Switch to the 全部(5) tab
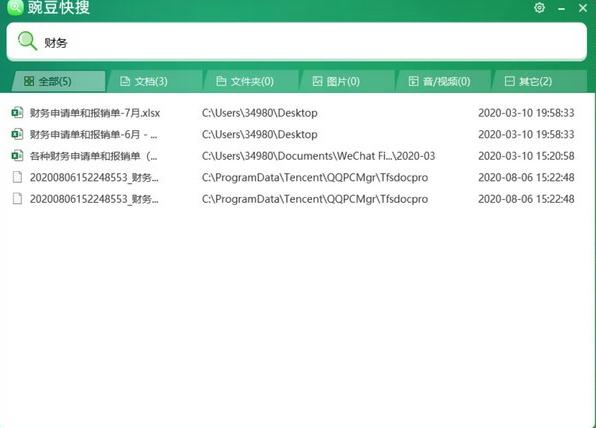 coord(58,81)
